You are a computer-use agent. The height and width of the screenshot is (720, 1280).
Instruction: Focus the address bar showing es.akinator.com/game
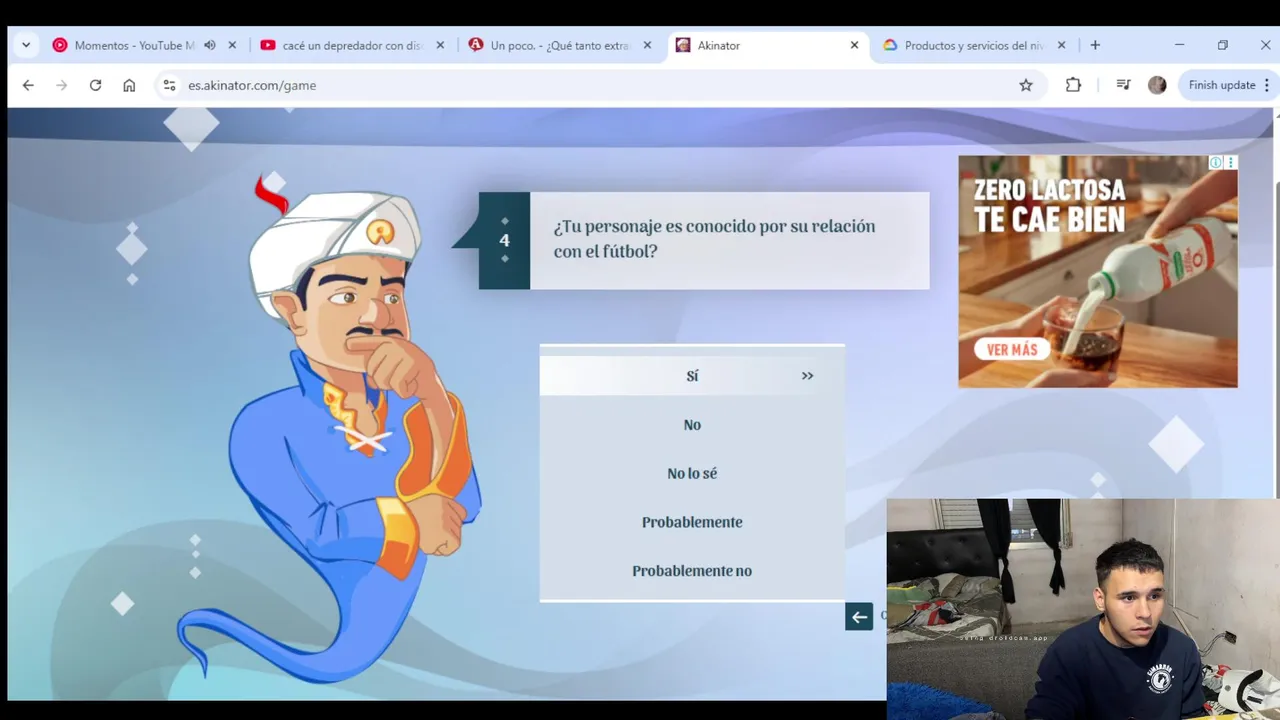[600, 85]
